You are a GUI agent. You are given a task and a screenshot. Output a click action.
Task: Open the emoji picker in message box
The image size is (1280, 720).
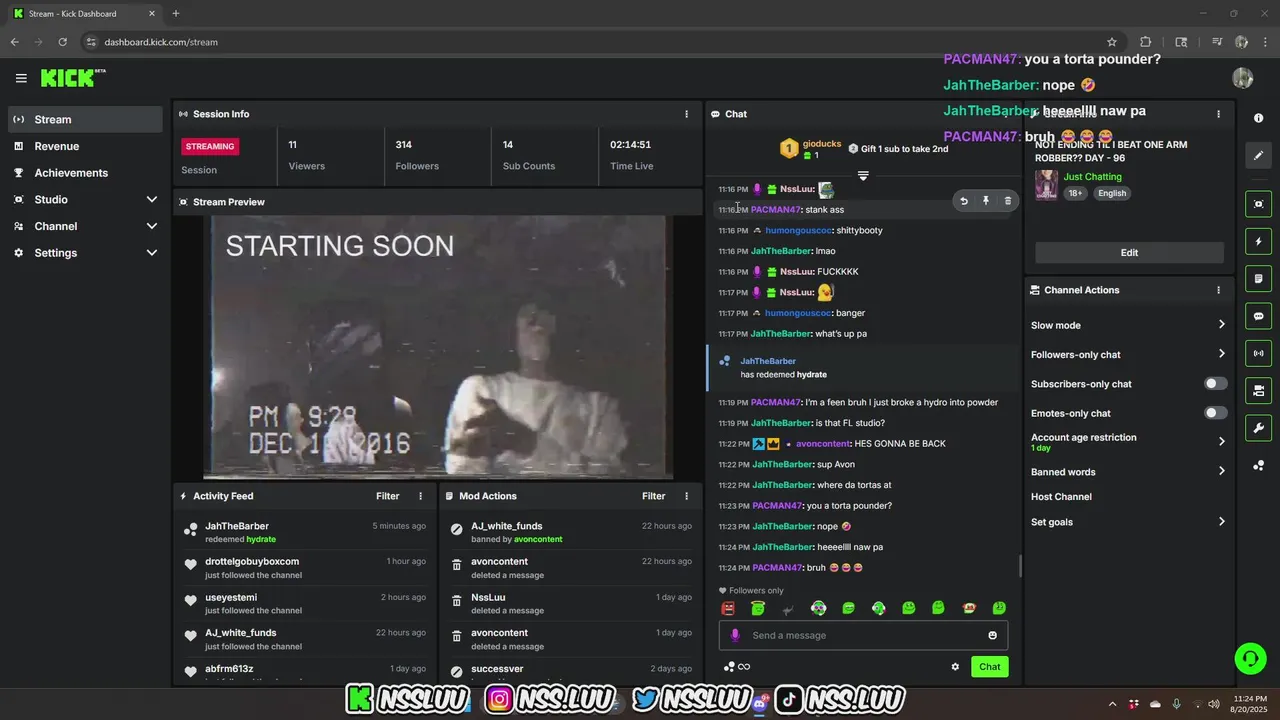click(x=992, y=635)
